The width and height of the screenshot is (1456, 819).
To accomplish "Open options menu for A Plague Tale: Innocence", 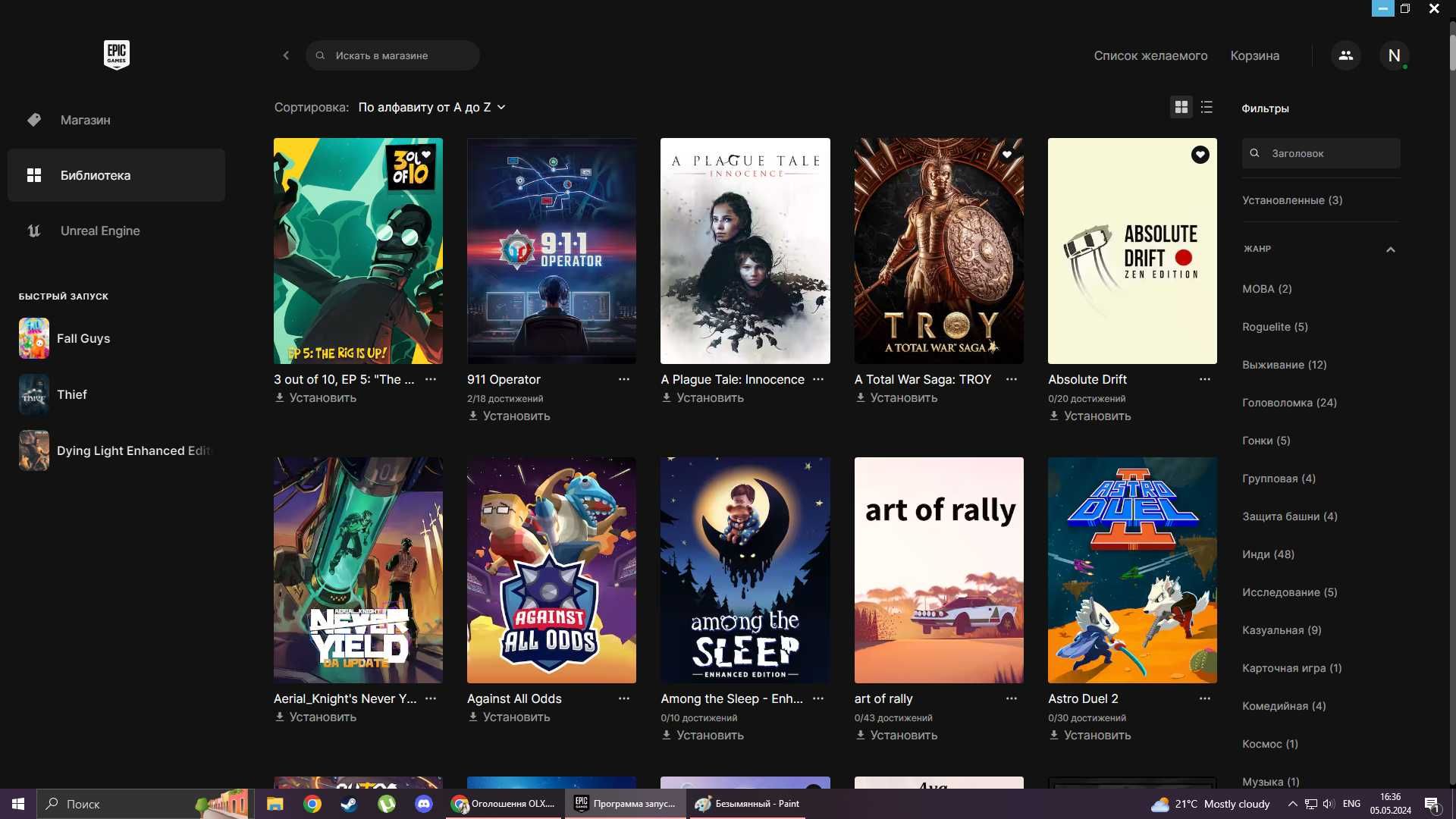I will pos(818,379).
